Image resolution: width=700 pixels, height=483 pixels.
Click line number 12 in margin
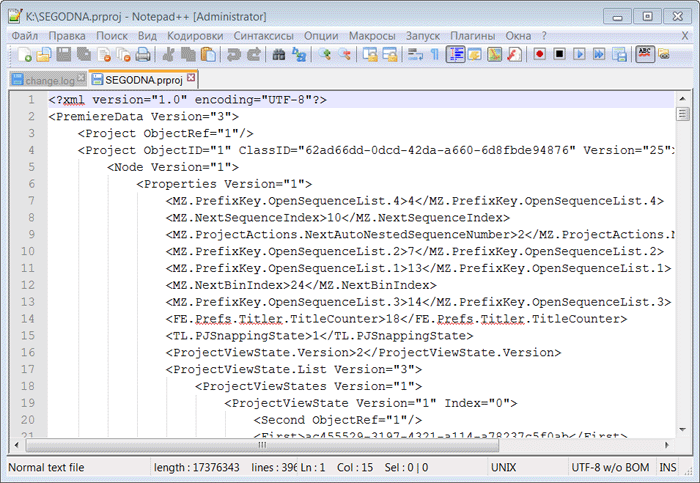(28, 285)
